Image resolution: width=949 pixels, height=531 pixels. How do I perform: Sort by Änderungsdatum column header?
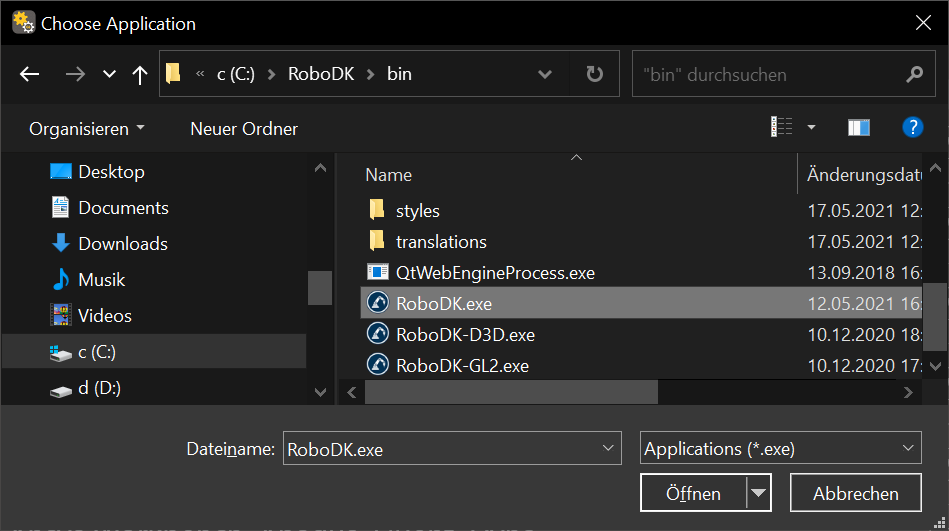click(864, 175)
